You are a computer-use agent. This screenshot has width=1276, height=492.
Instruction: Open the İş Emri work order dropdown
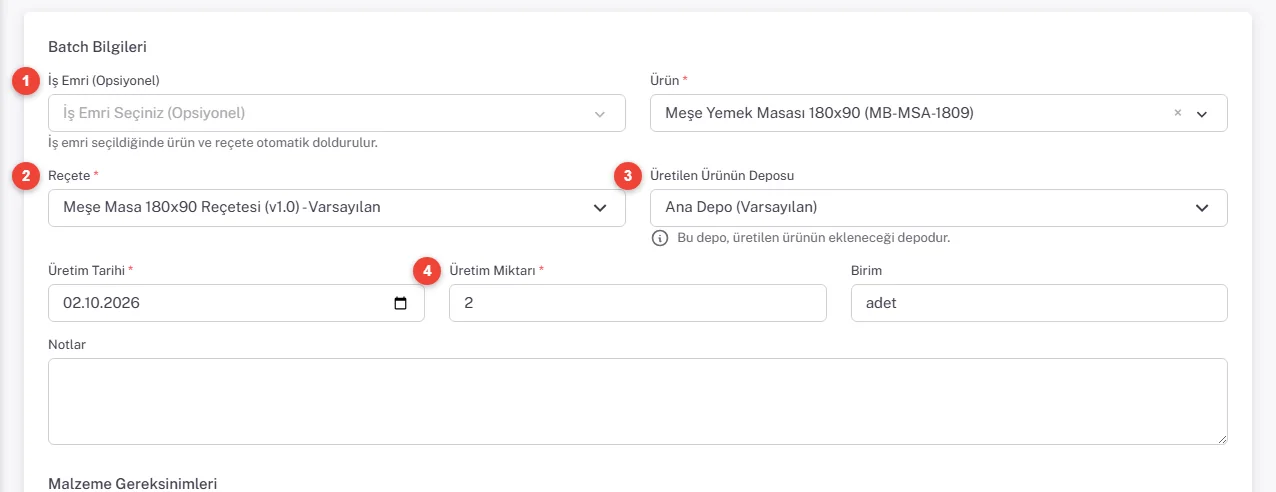click(x=337, y=113)
